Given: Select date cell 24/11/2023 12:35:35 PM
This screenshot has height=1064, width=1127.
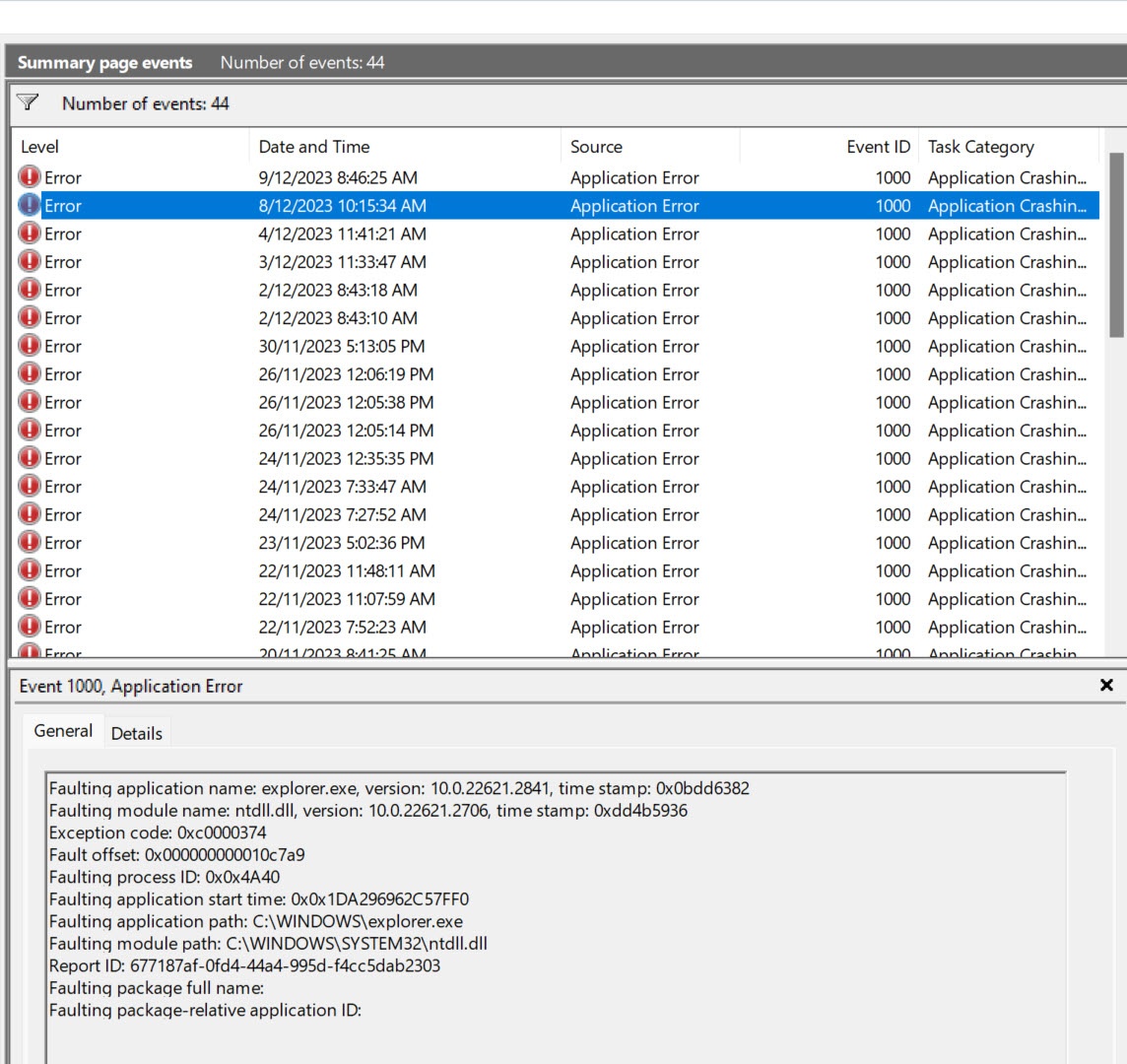Looking at the screenshot, I should 346,458.
